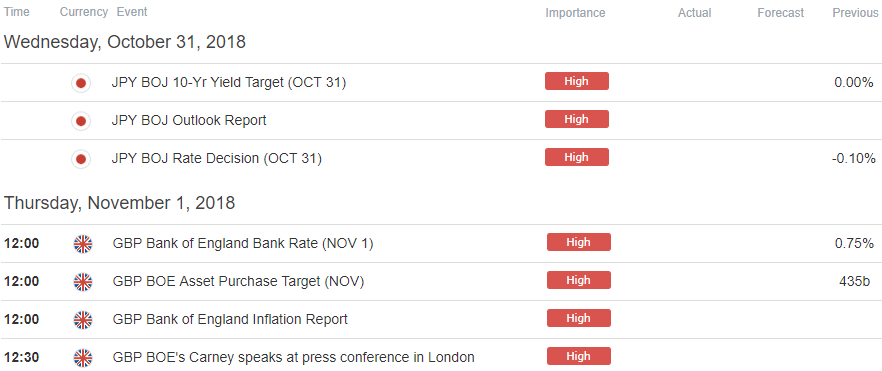Select Thursday, November 1, 2018 date heading
Screen dimensions: 882x371
click(x=119, y=203)
